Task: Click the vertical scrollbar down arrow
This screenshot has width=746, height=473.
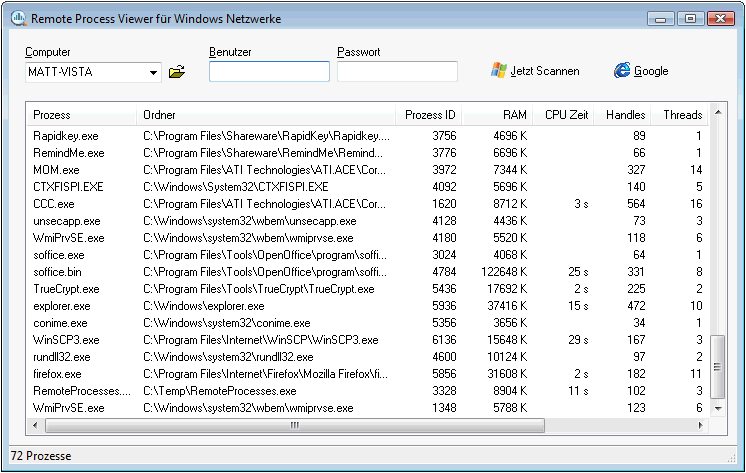Action: pos(718,408)
